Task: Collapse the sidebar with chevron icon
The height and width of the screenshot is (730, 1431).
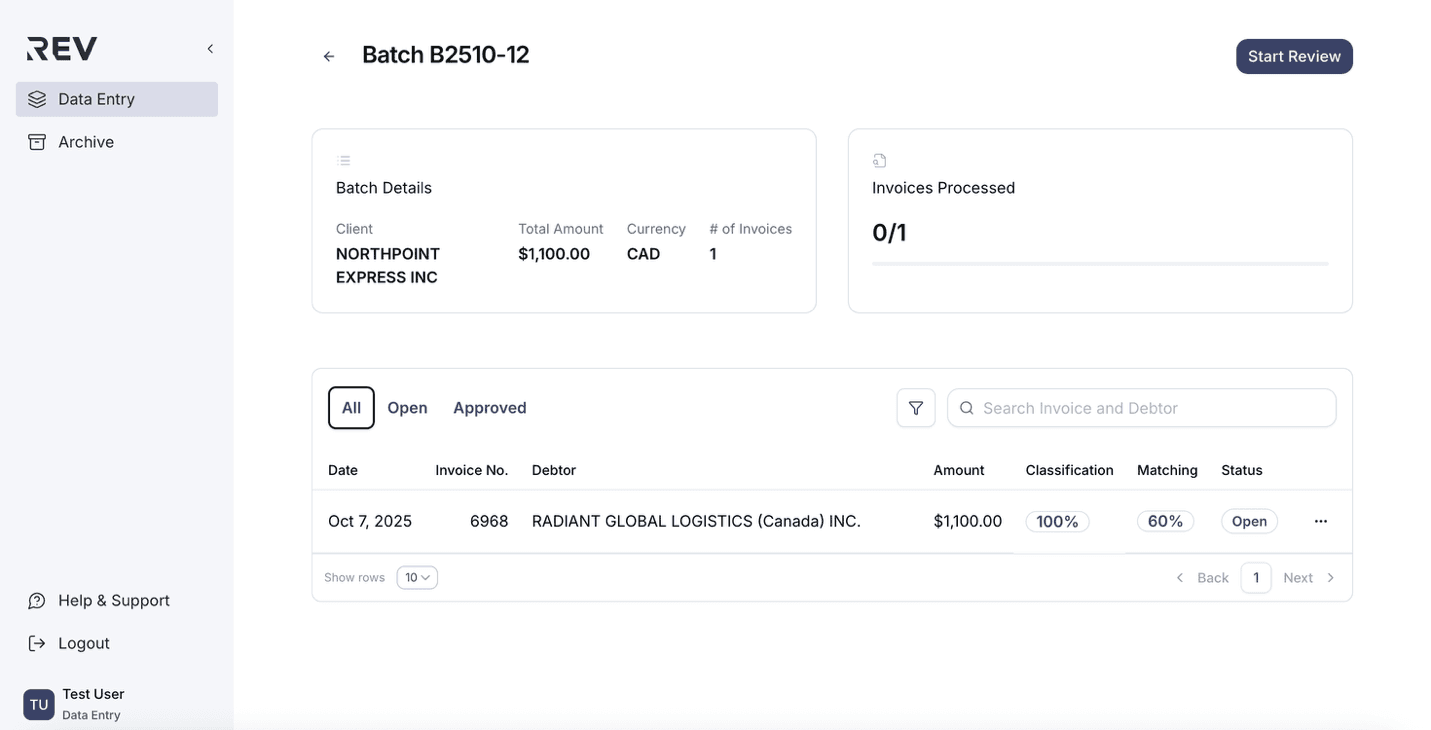Action: tap(210, 49)
